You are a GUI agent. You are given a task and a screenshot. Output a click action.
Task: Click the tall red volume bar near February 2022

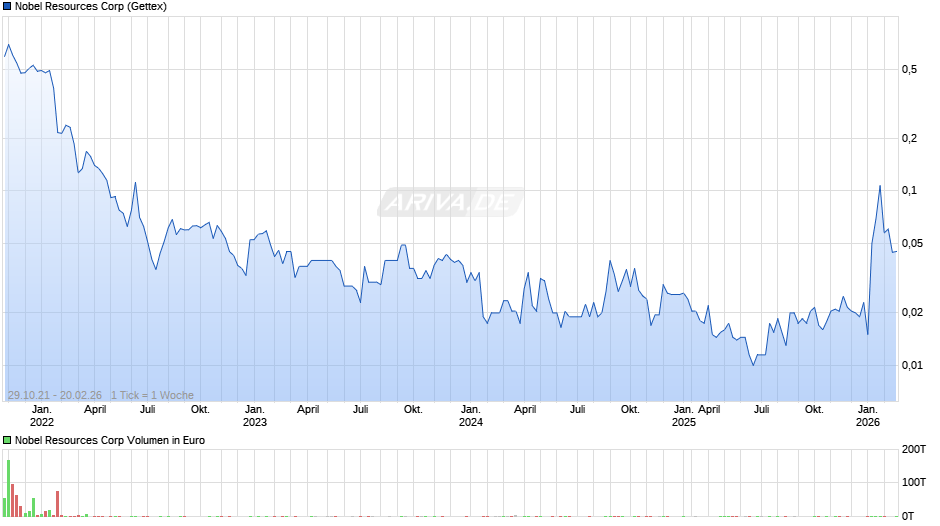coord(58,504)
